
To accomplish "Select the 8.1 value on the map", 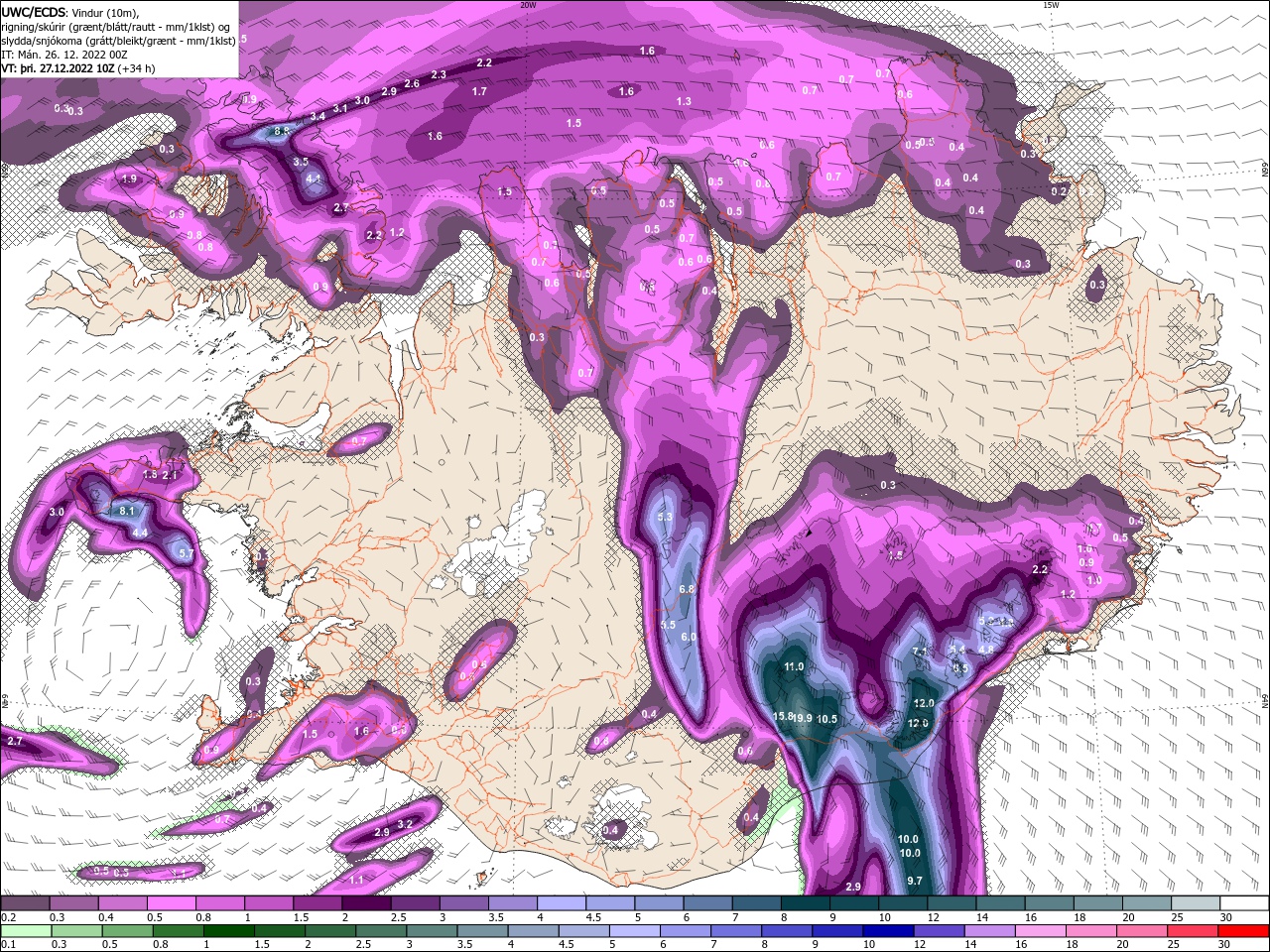I will pyautogui.click(x=126, y=510).
